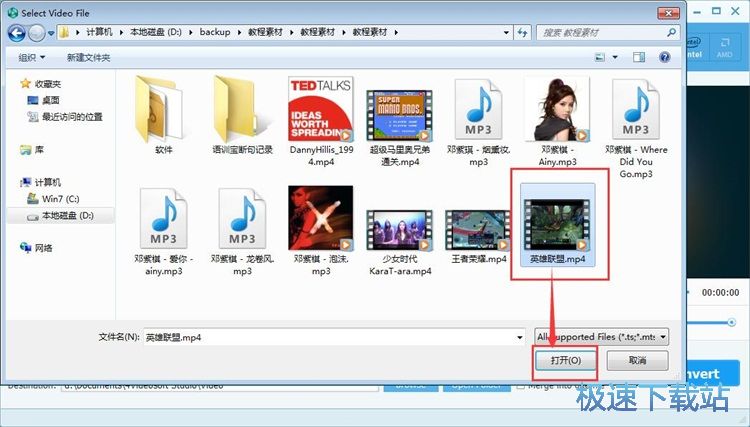The image size is (750, 427).
Task: Expand the arrow after backup in breadcrumb
Action: pos(240,33)
